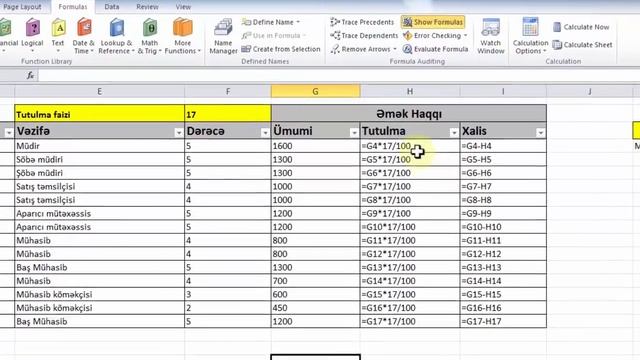Select the Müdir cell

100,146
